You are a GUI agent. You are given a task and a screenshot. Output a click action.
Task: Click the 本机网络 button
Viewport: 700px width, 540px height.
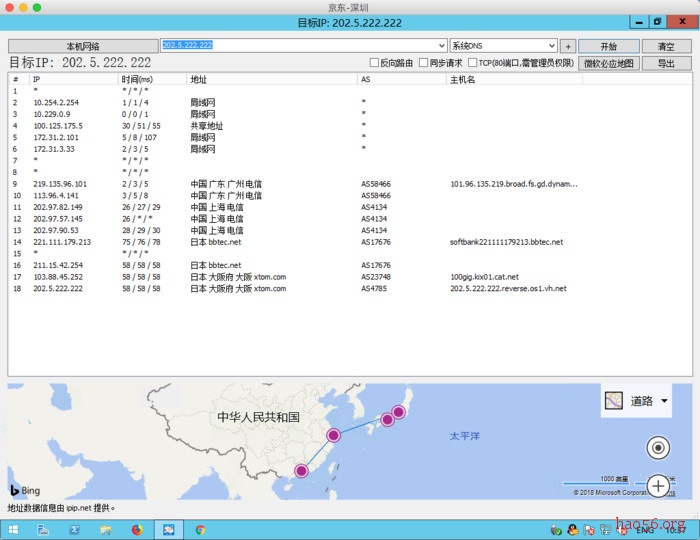[x=83, y=46]
